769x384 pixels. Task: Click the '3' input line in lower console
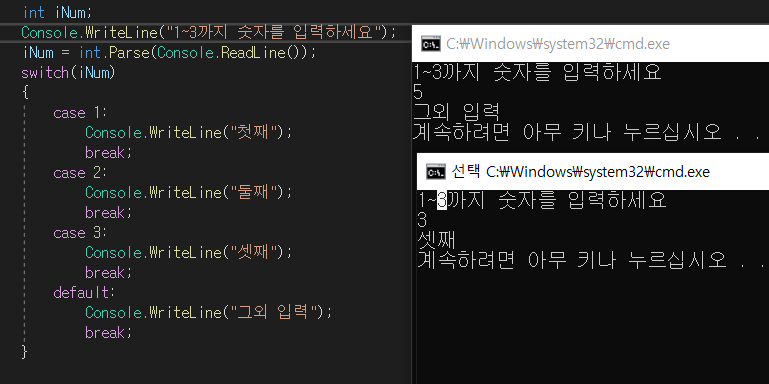pos(423,220)
